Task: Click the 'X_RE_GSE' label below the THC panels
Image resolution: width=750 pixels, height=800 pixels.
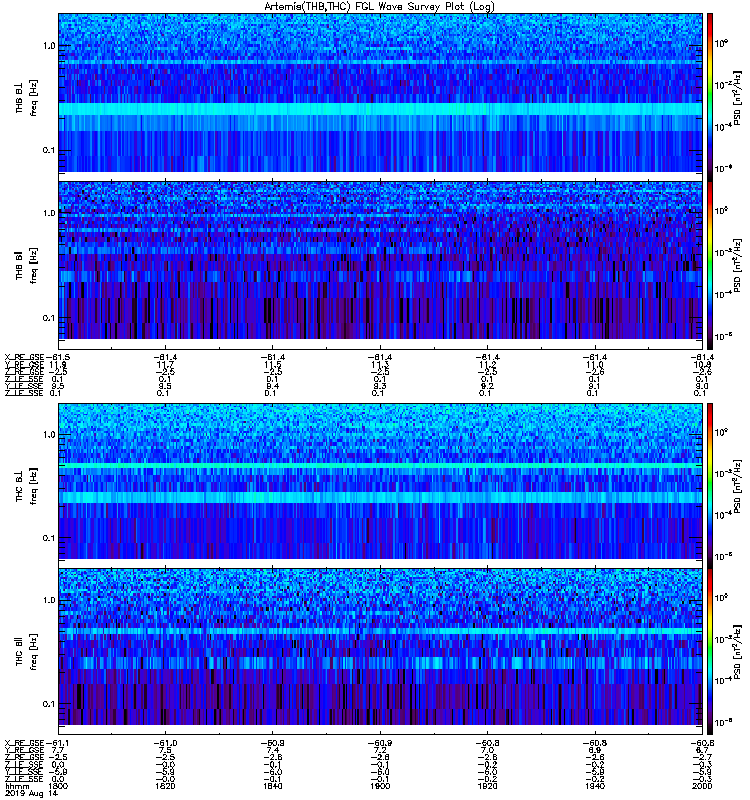Action: point(24,743)
